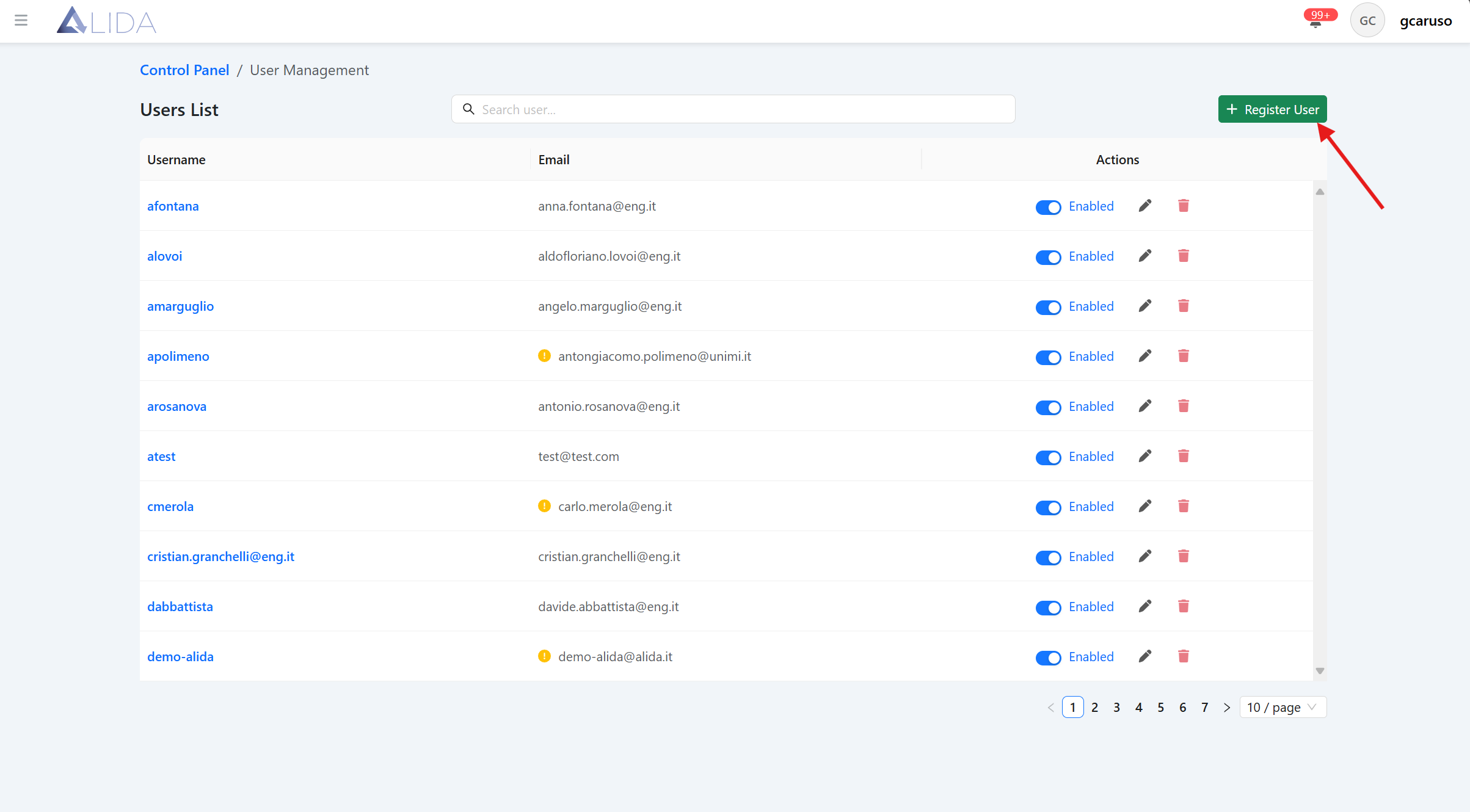Delete user dabbattista with trash icon

1184,606
